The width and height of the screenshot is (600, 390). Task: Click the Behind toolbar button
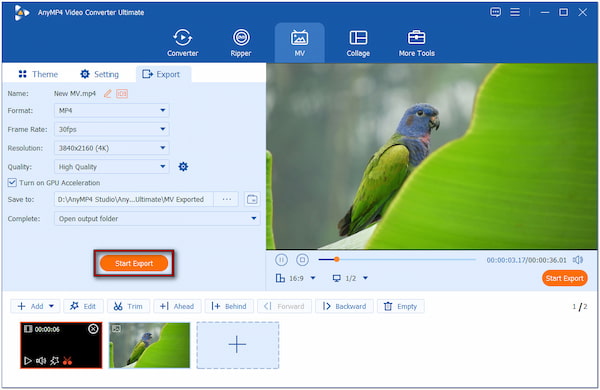click(x=229, y=306)
